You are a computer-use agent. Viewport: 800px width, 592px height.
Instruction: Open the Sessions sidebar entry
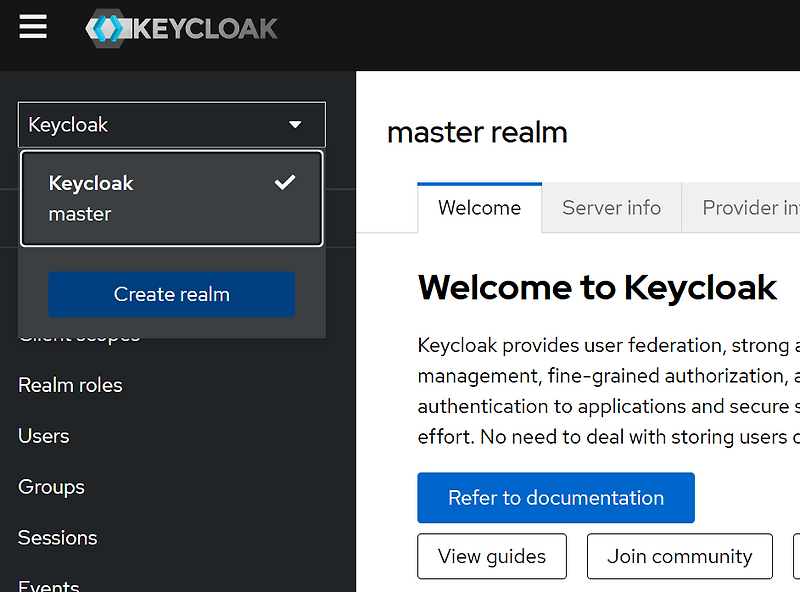click(x=57, y=538)
